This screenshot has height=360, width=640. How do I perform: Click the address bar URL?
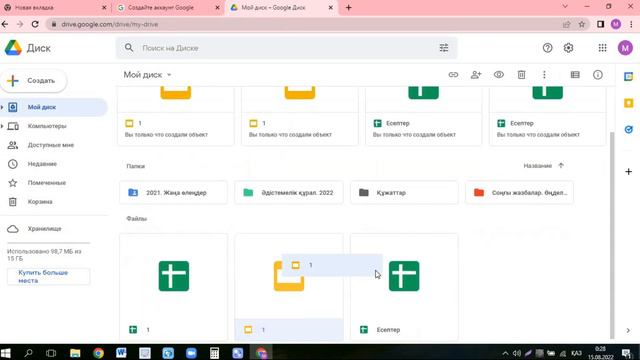(x=110, y=24)
